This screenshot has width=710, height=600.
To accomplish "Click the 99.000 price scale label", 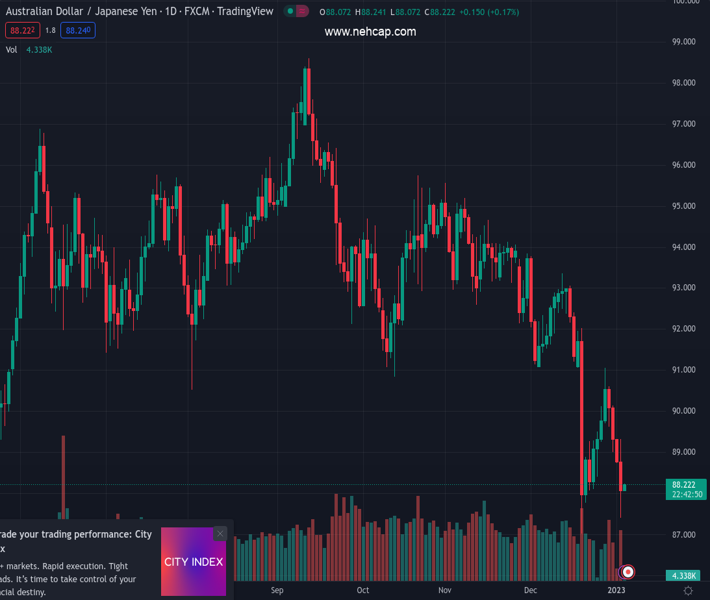I will pyautogui.click(x=684, y=42).
